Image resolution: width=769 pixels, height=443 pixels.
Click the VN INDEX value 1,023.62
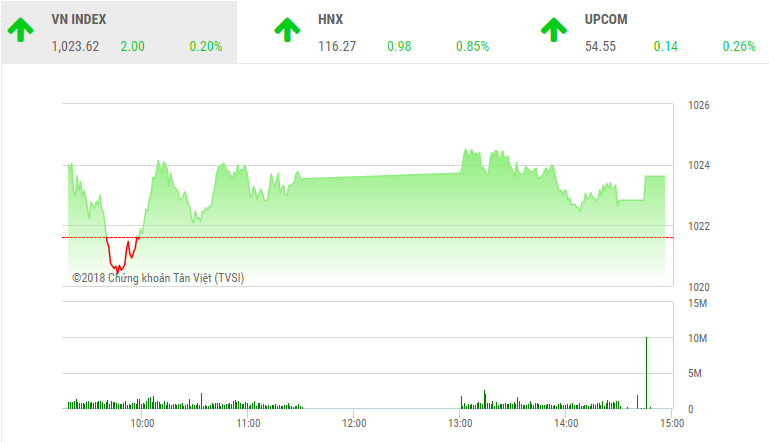point(75,46)
